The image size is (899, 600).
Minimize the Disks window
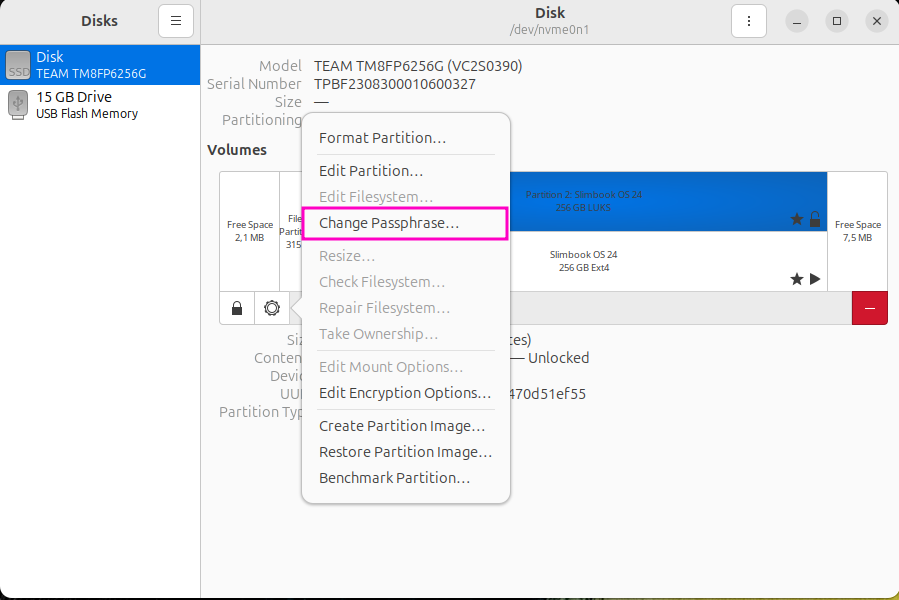797,21
